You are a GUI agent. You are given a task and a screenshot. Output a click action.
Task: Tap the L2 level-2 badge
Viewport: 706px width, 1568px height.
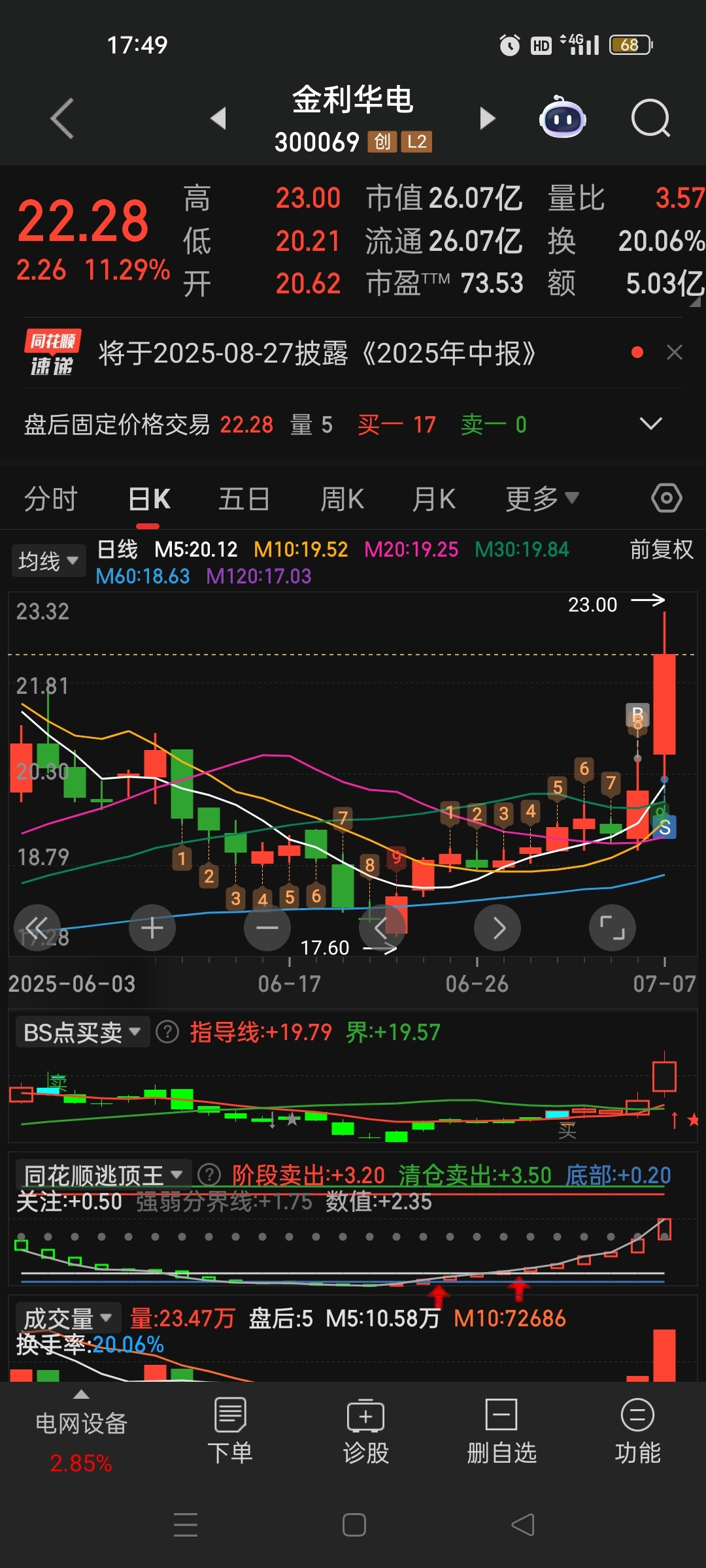417,142
